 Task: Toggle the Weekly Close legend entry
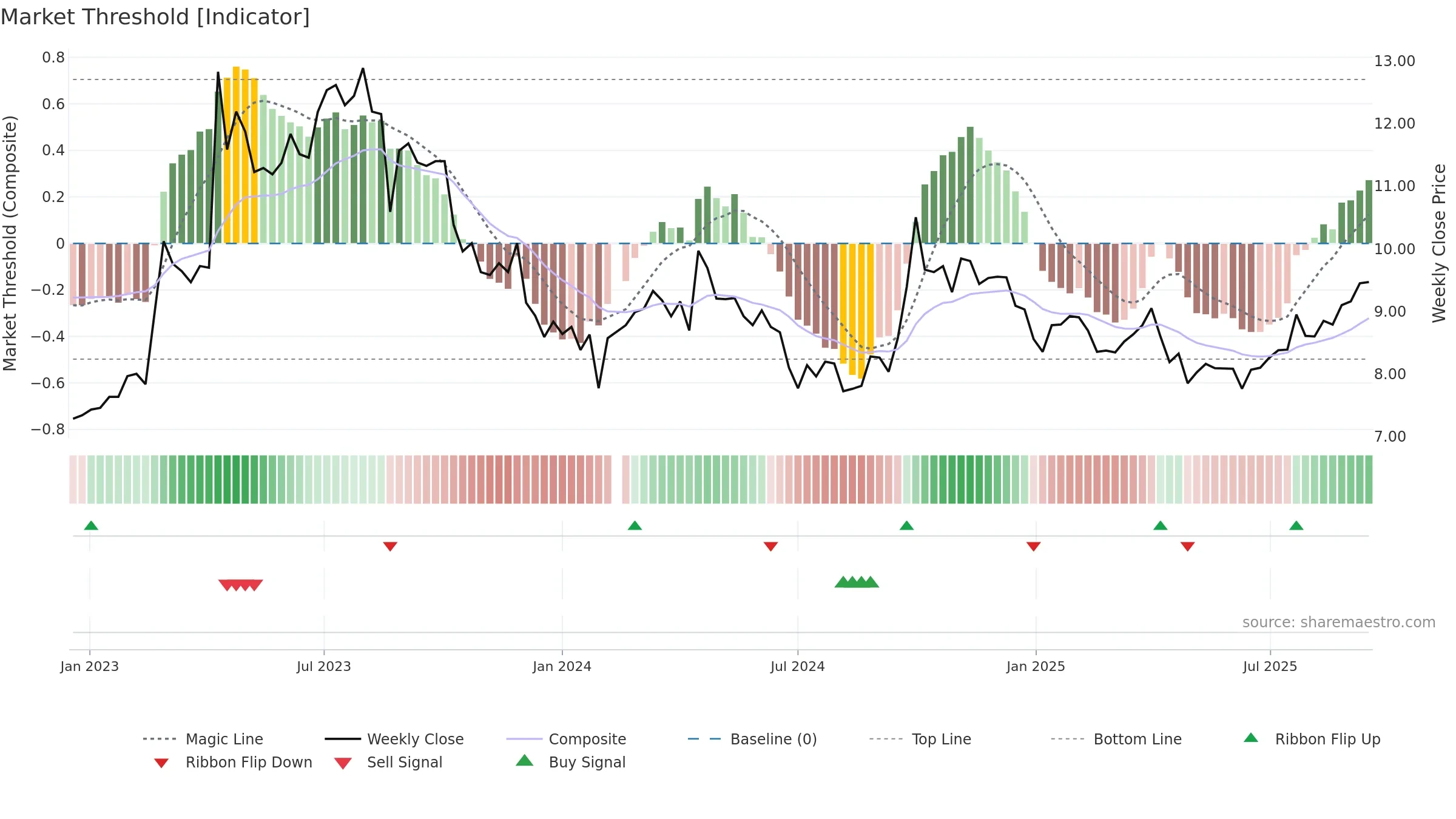click(x=394, y=739)
